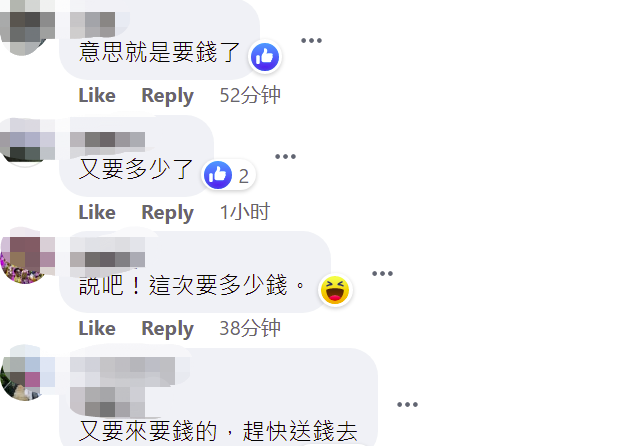Open the options menu beside the 又要多少了 comment
Viewport: 622px width, 446px height.
[286, 156]
